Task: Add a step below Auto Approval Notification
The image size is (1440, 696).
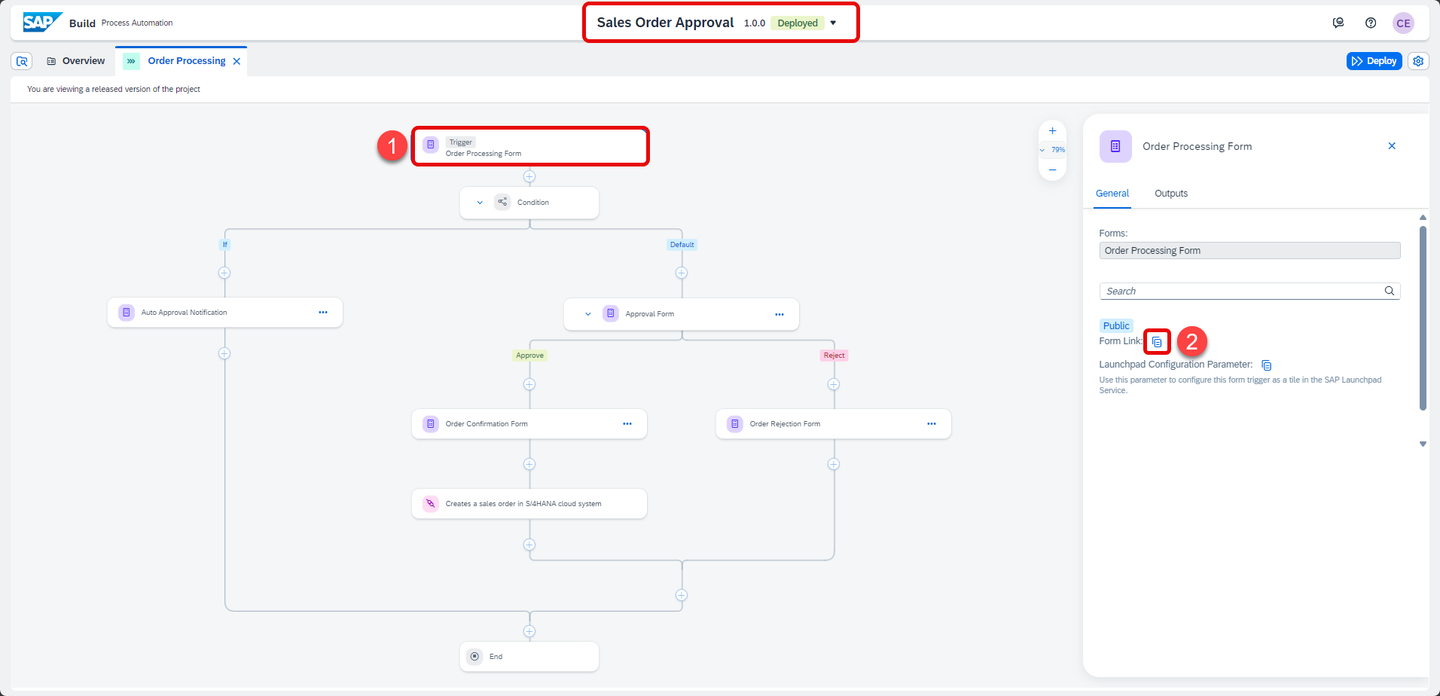Action: click(x=224, y=353)
